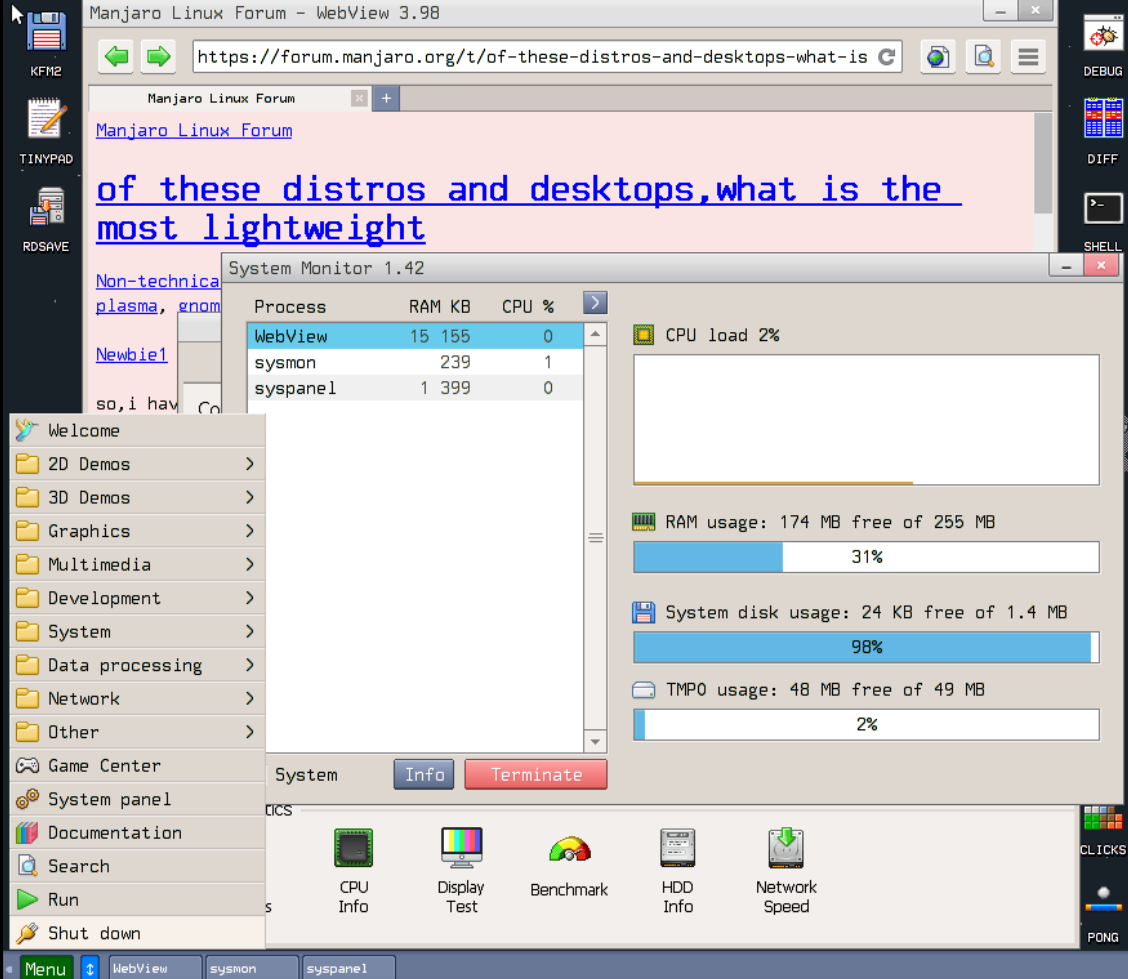Follow the Manjaro Linux Forum link
Viewport: 1128px width, 979px height.
(194, 130)
